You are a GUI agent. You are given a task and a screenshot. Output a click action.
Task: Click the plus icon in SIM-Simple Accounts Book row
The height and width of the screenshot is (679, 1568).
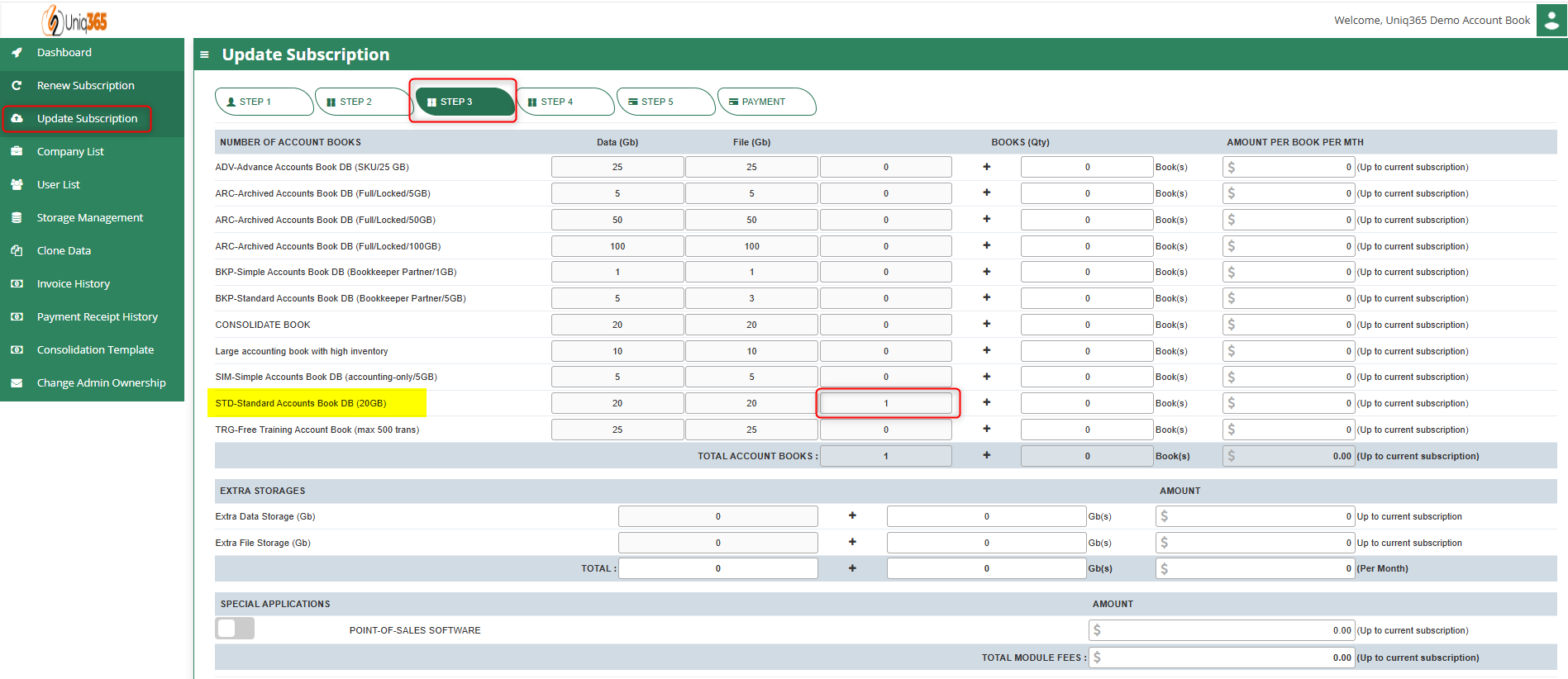986,377
